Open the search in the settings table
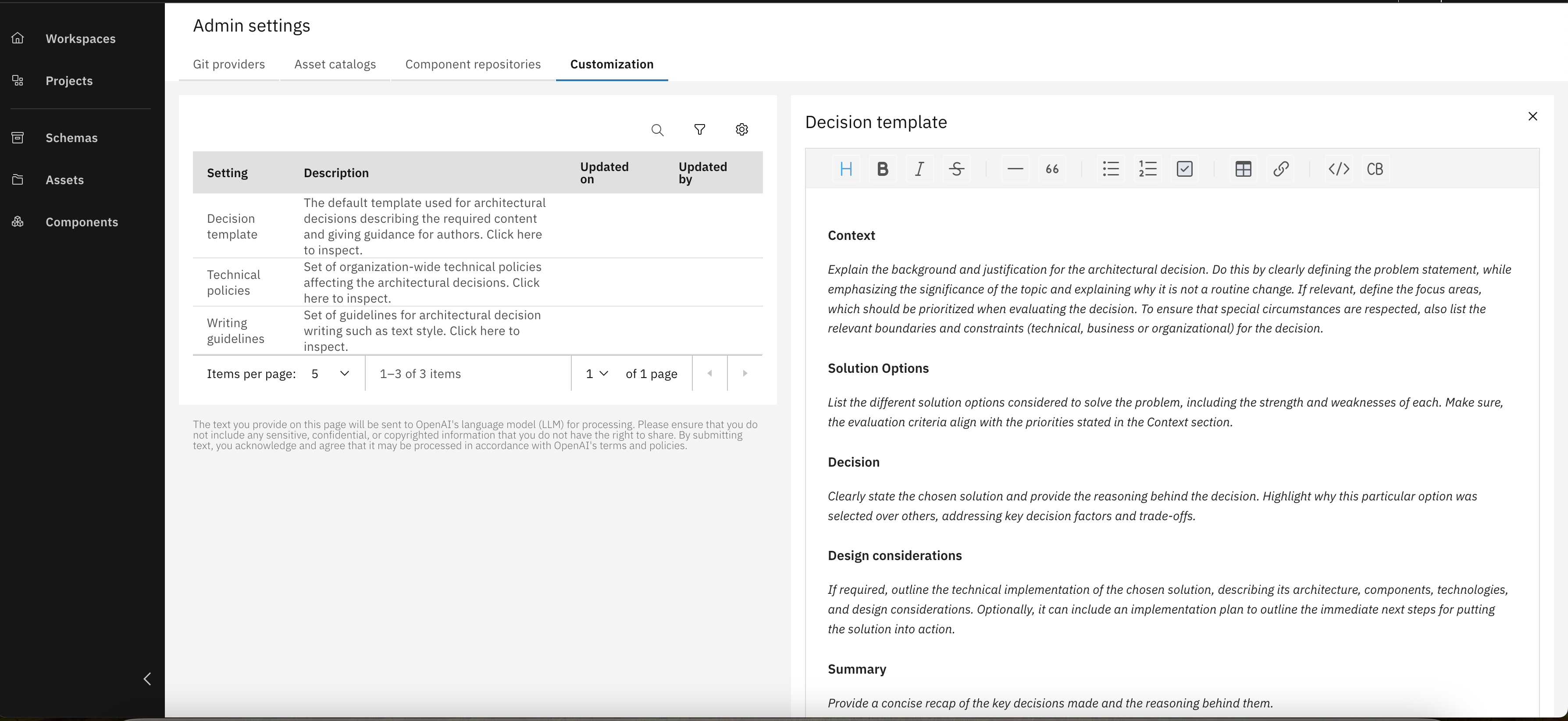 click(x=657, y=130)
